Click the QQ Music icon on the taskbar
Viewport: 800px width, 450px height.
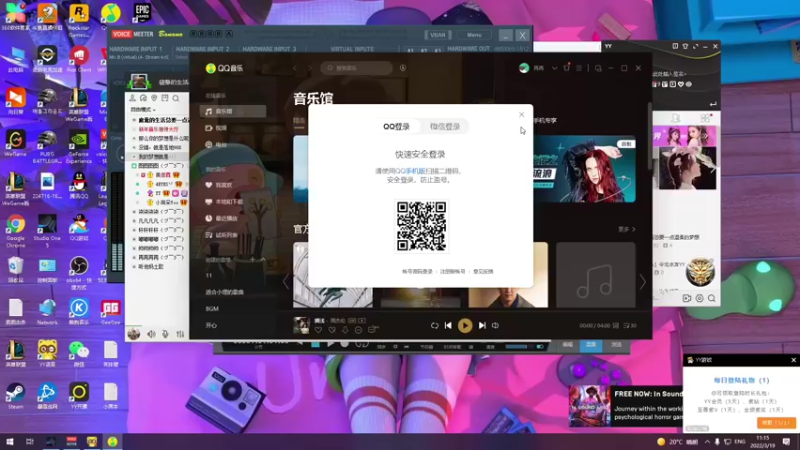coord(112,442)
